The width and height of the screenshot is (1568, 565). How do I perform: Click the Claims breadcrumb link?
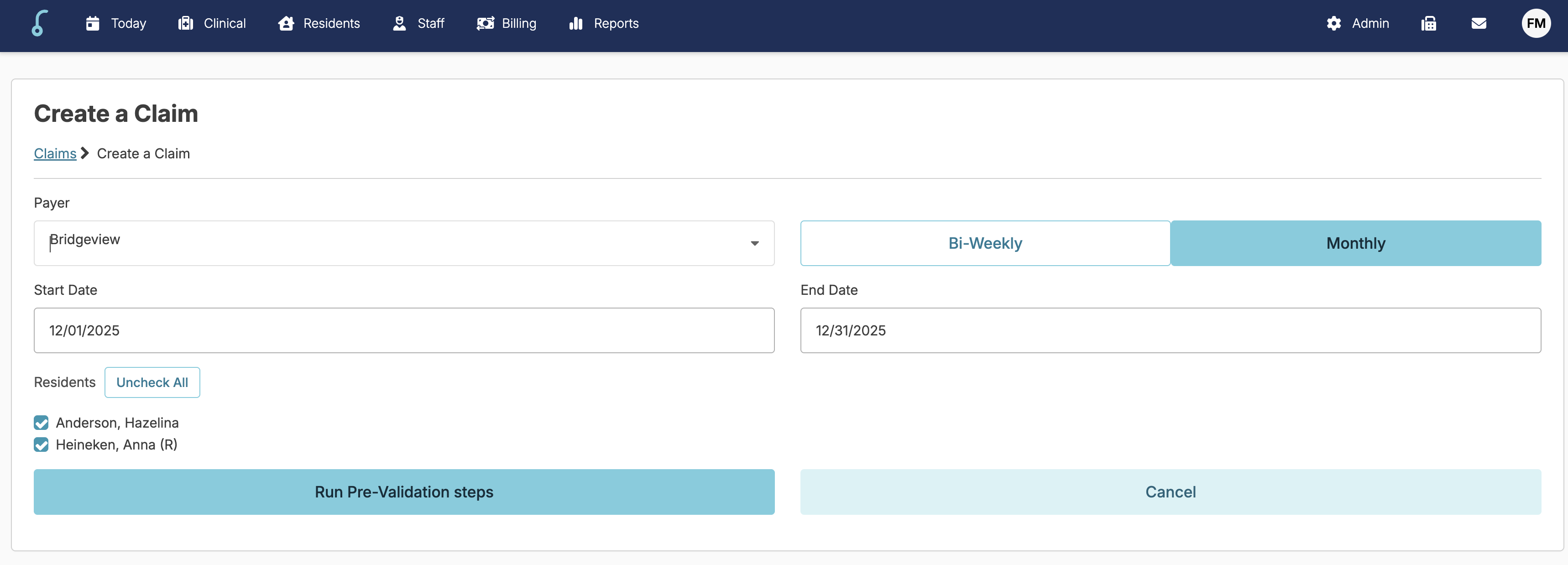pyautogui.click(x=55, y=153)
